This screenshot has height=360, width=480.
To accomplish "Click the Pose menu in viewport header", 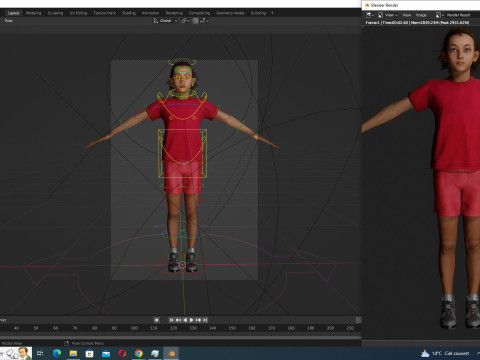I will click(9, 21).
